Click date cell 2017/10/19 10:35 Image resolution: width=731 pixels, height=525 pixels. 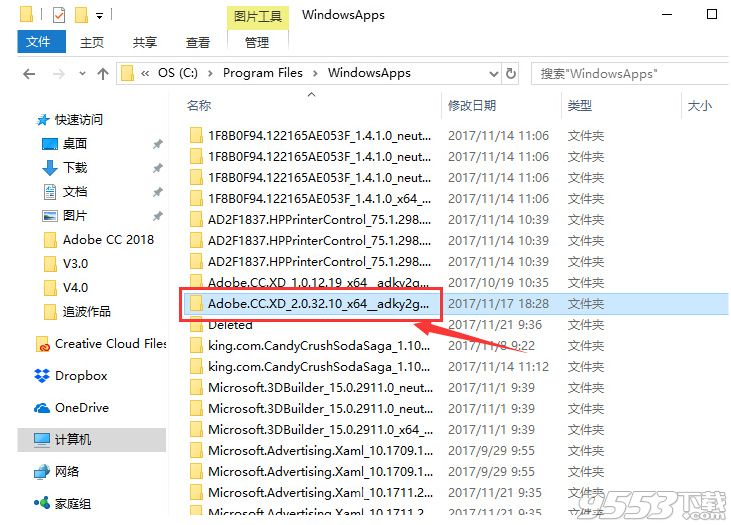pyautogui.click(x=498, y=283)
